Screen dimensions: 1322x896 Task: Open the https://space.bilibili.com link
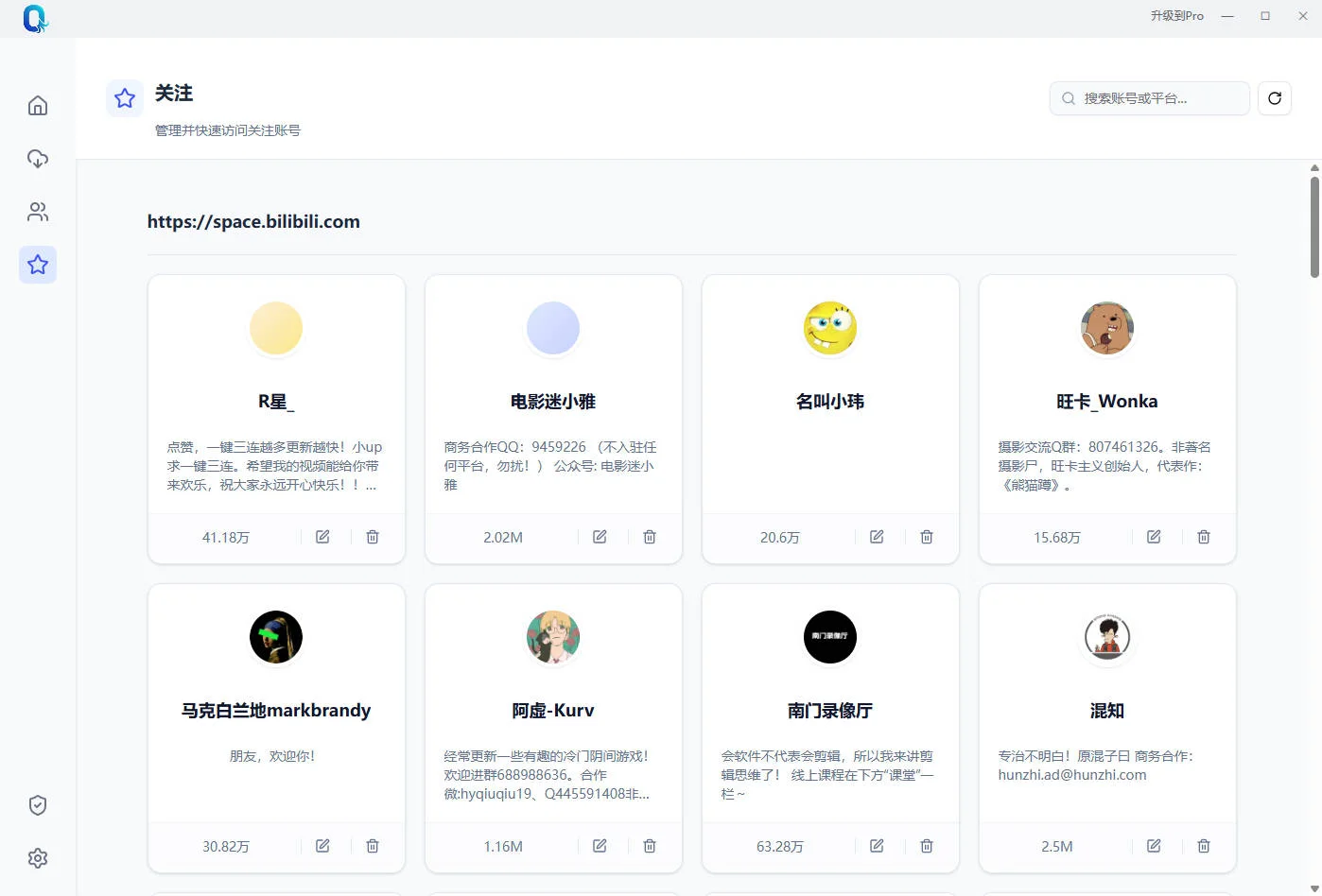253,221
